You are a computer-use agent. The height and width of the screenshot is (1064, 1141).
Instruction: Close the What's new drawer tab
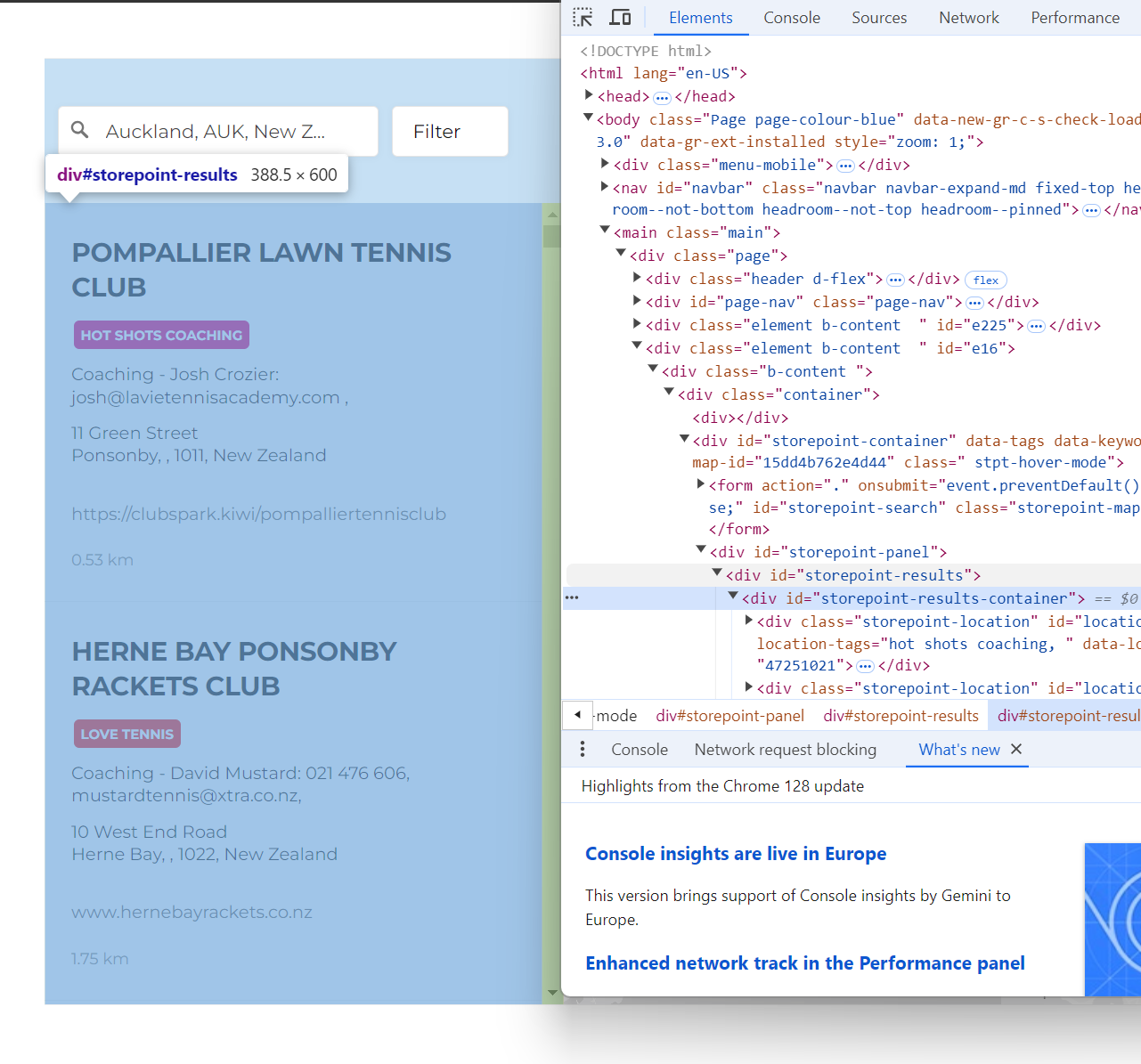click(x=1016, y=750)
